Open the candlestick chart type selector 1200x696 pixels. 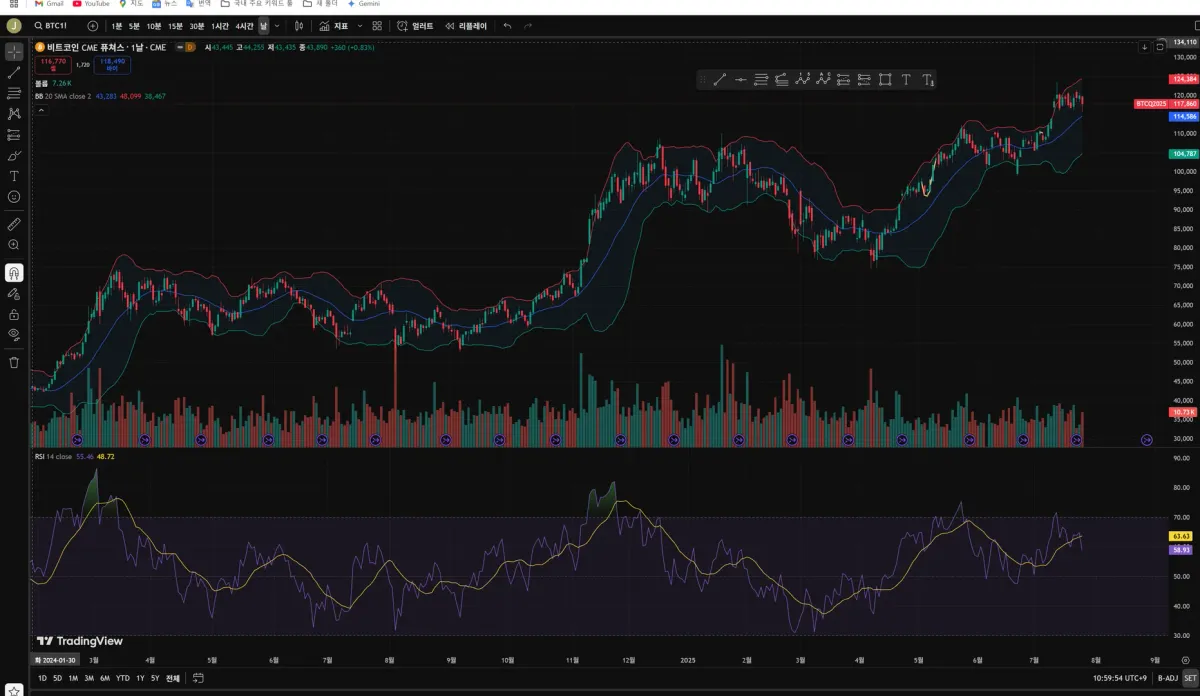[x=299, y=26]
